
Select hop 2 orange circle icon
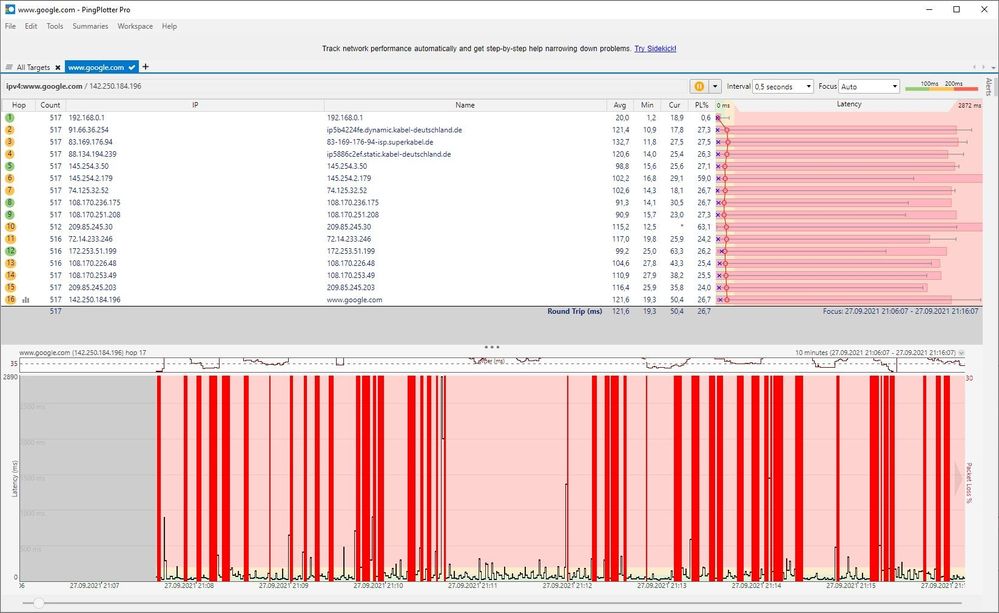[x=10, y=130]
